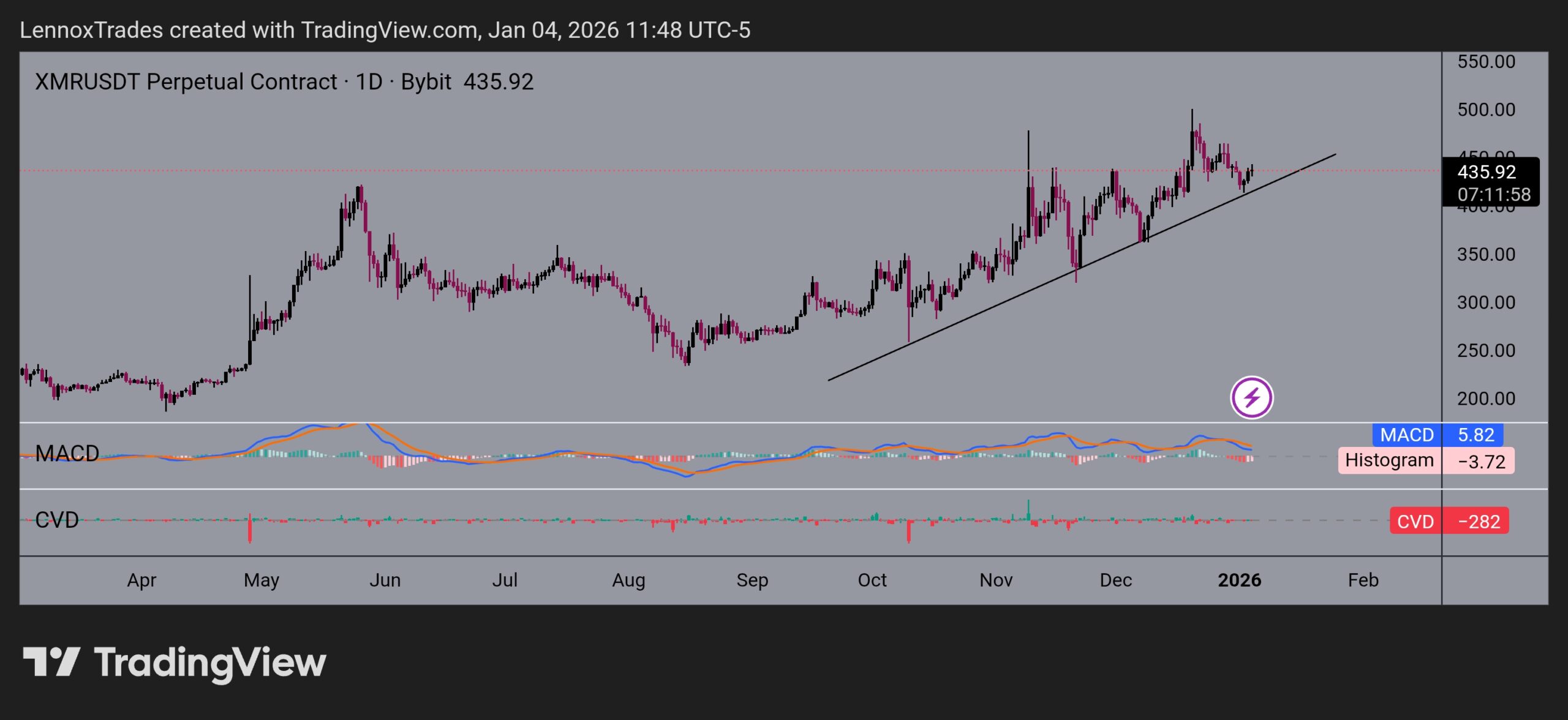
Task: Click the 300.00 price axis label
Action: (x=1486, y=302)
